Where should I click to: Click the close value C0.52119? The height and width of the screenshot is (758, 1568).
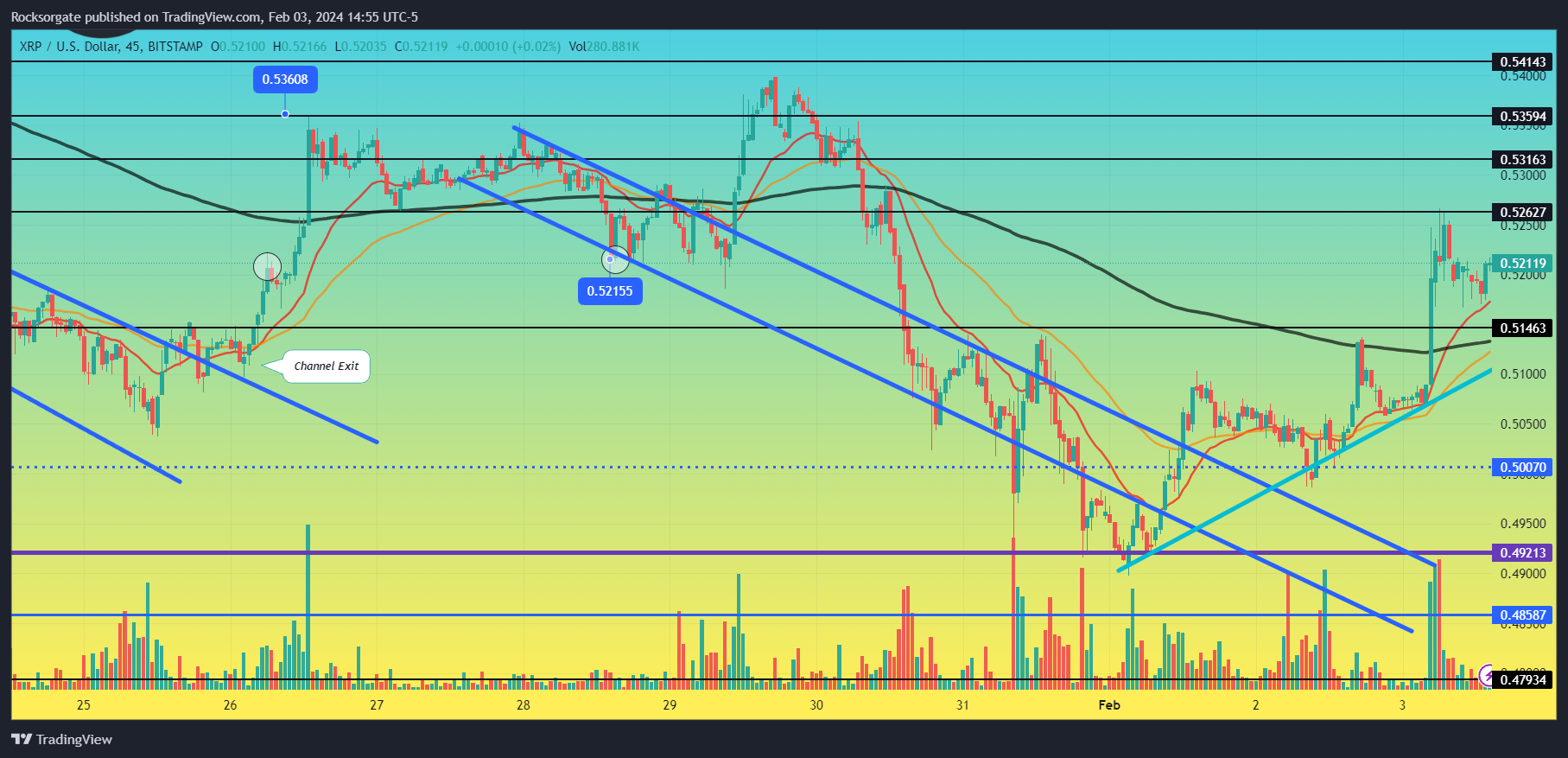[x=422, y=47]
